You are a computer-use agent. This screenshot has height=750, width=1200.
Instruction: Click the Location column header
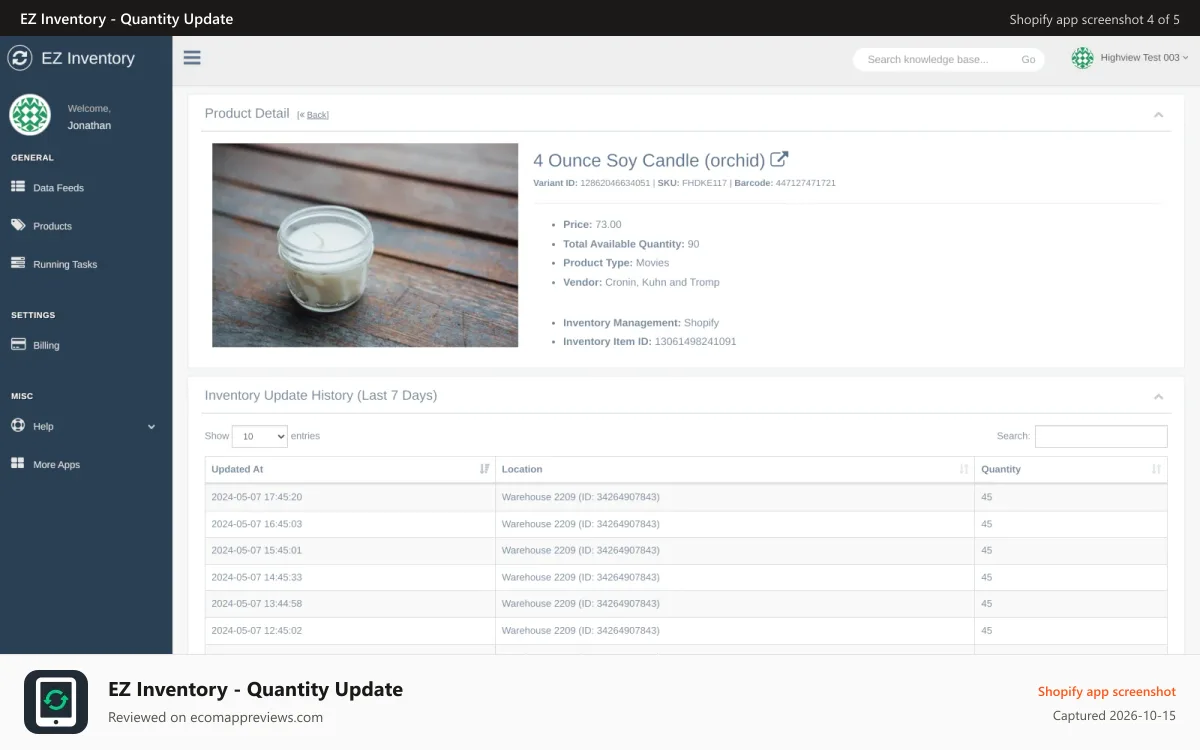click(x=735, y=469)
